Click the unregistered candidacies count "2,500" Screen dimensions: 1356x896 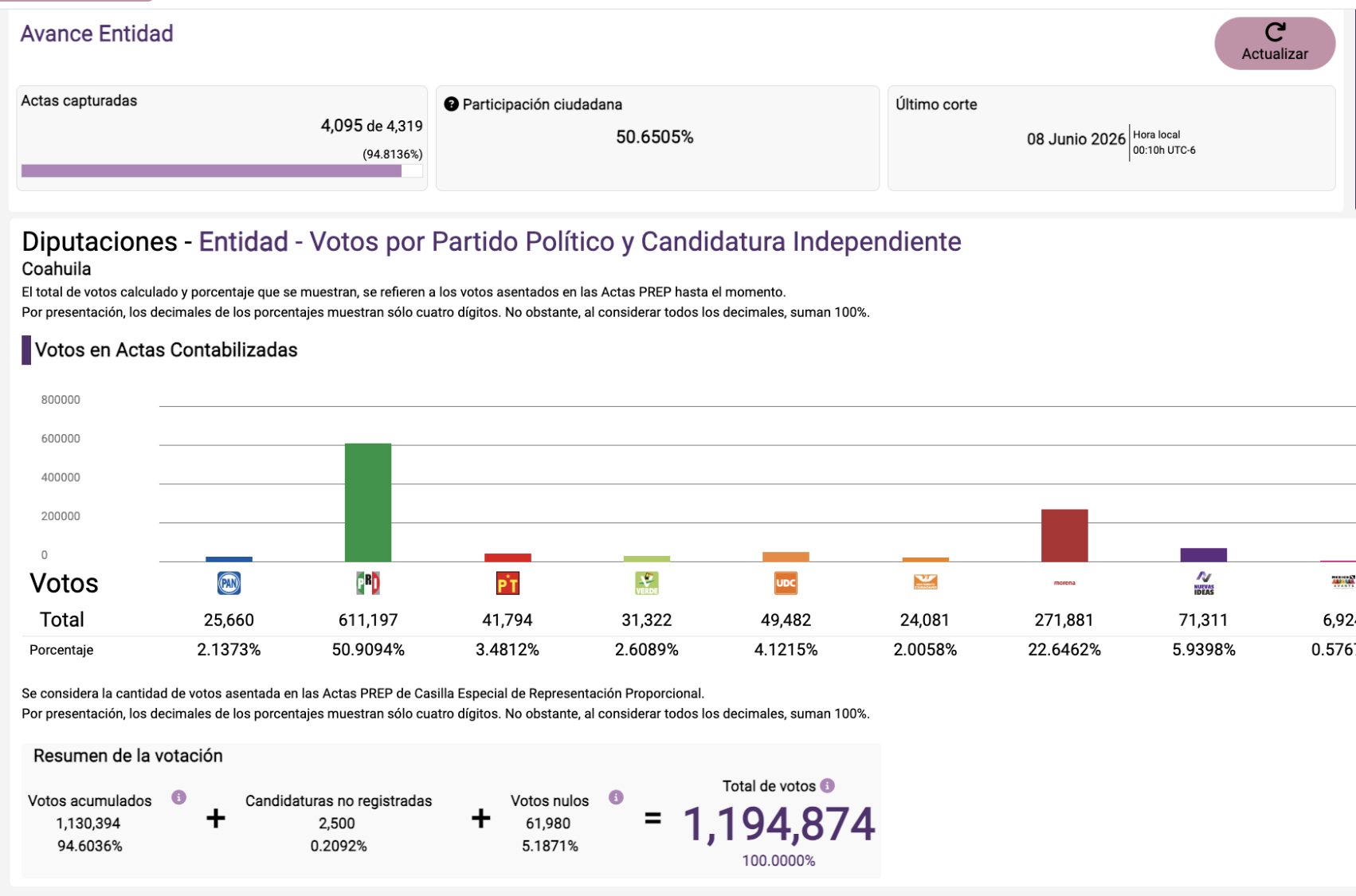pos(337,824)
